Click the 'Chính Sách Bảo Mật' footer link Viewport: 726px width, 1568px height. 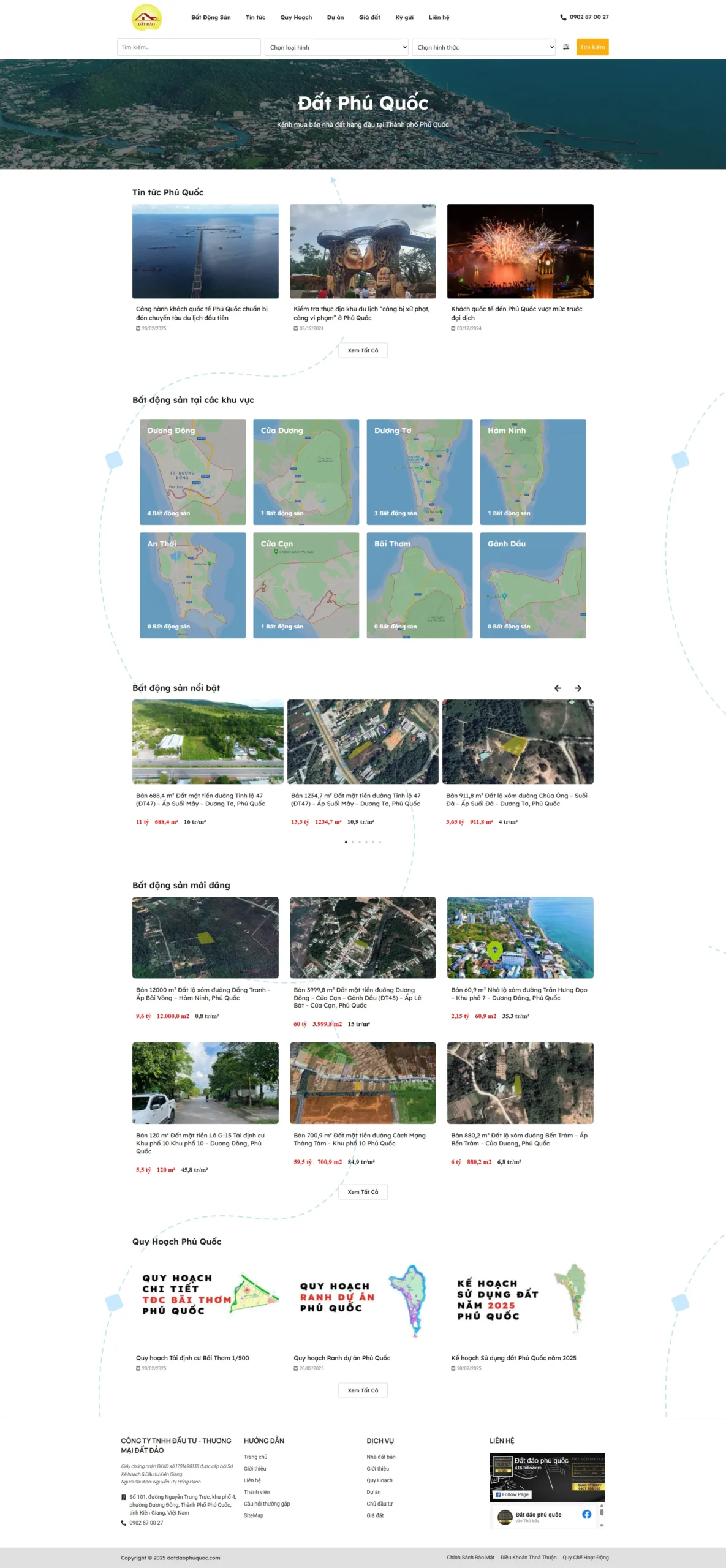pyautogui.click(x=470, y=1557)
